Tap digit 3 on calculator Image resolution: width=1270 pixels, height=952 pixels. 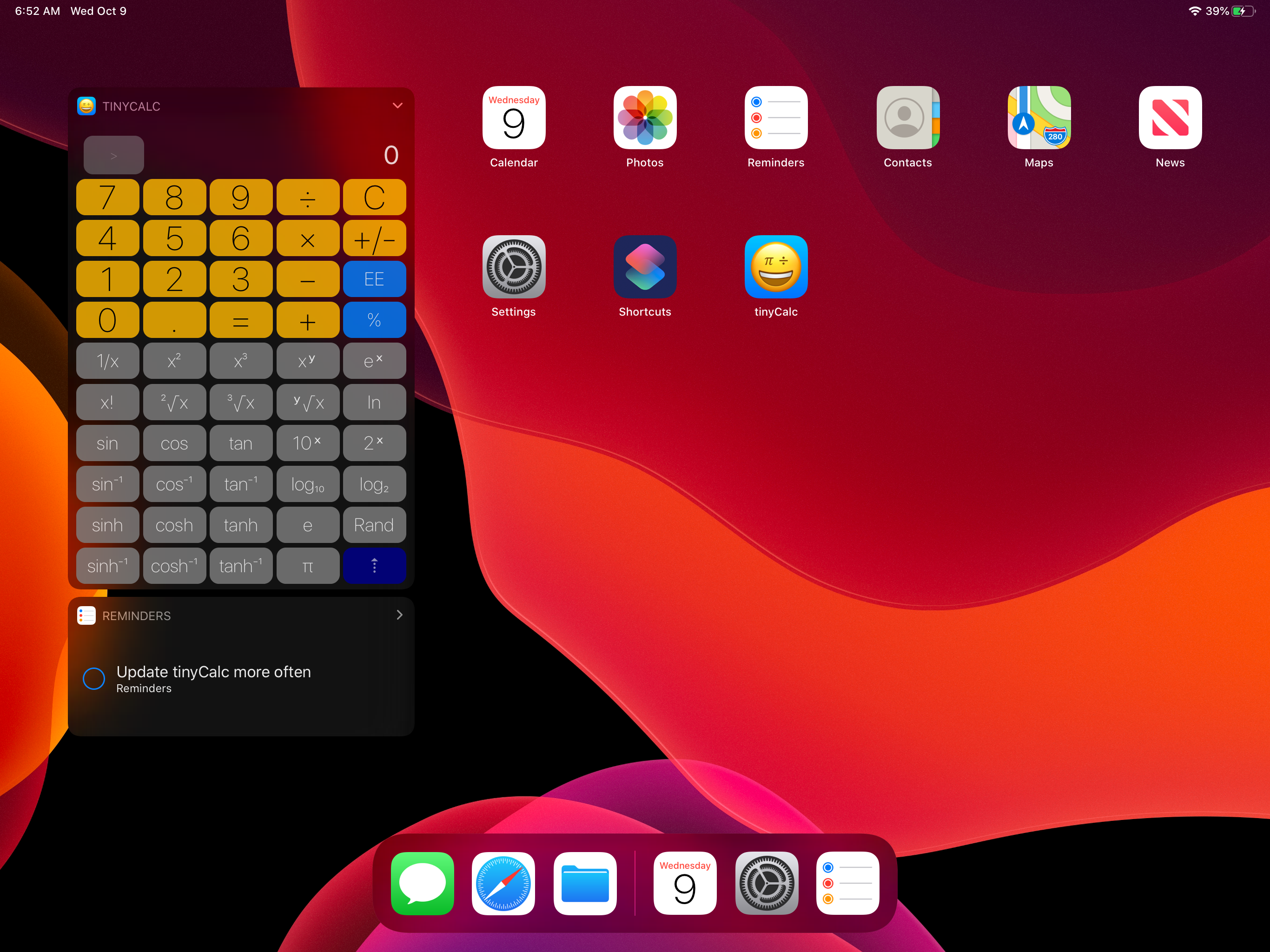click(241, 279)
